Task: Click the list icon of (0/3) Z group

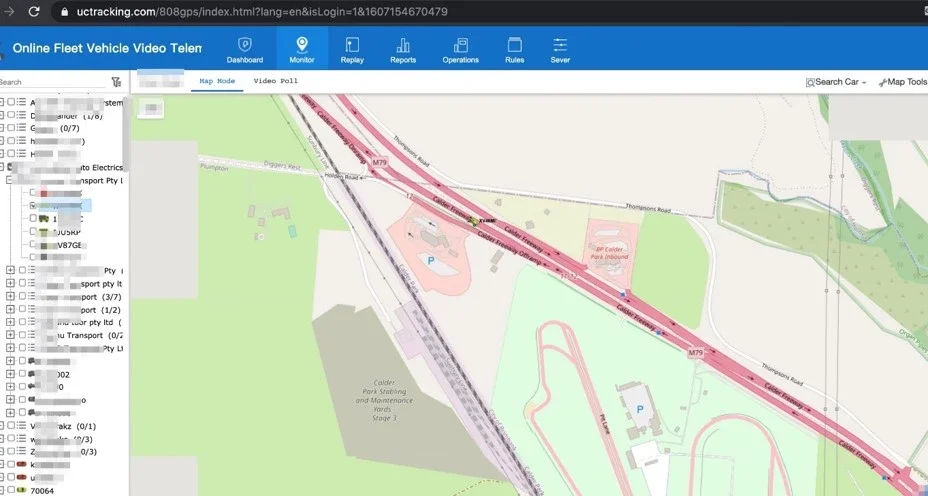Action: (x=21, y=452)
